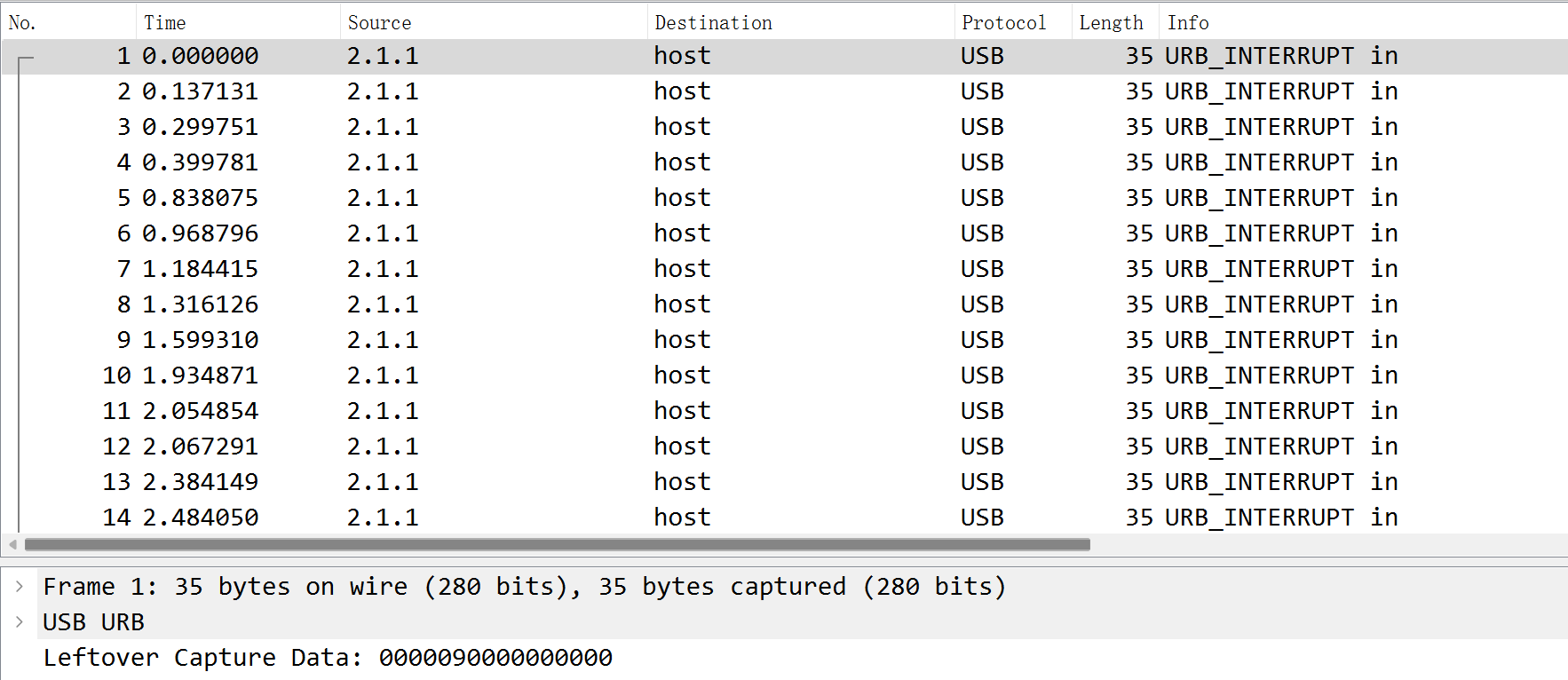
Task: Select packet number 2 at 0.137131
Action: tap(784, 91)
